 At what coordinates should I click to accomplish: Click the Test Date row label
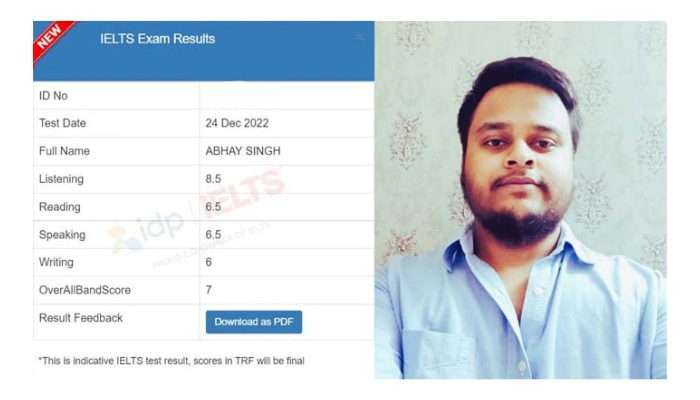[x=62, y=123]
